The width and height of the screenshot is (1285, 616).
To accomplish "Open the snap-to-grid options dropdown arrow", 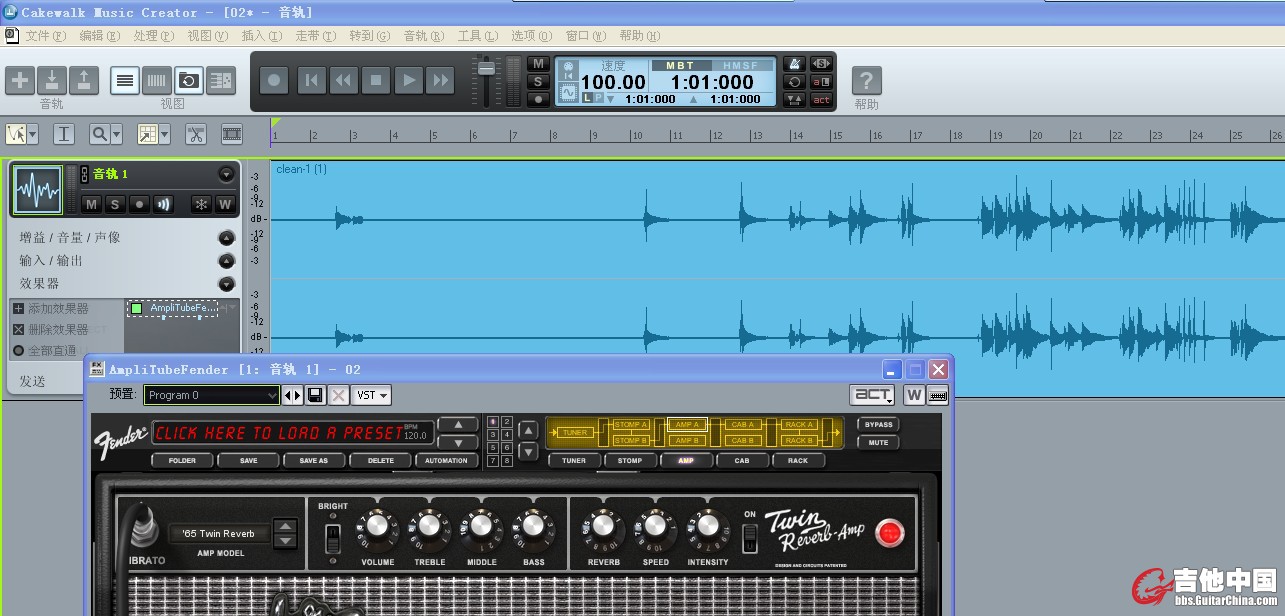I will point(164,134).
